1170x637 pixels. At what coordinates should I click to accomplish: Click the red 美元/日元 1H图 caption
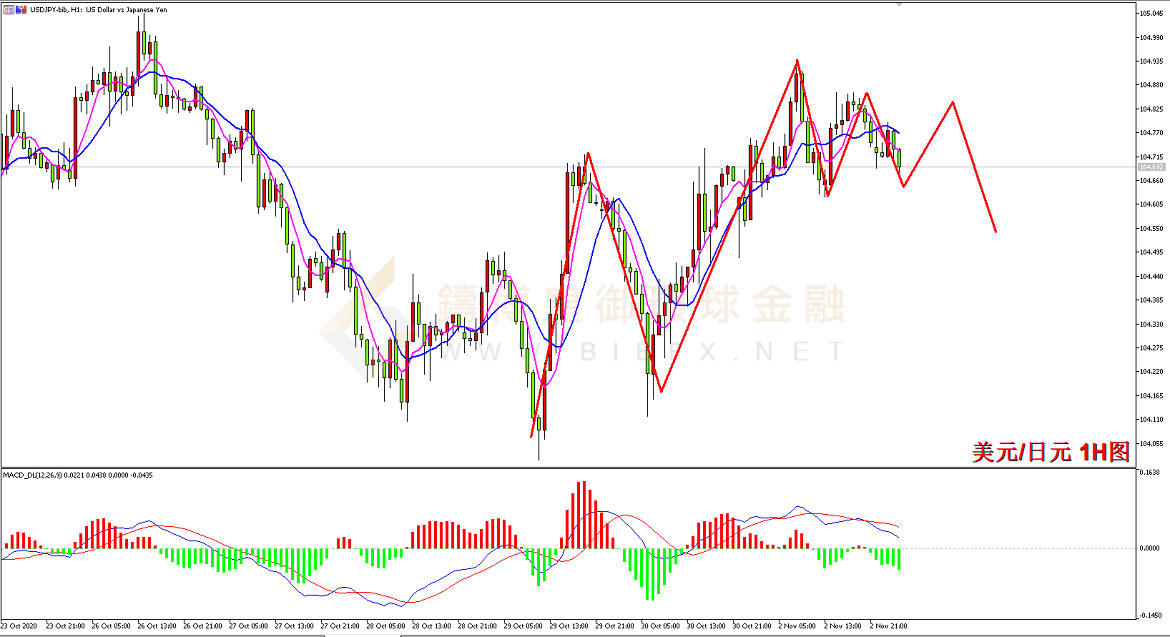click(1051, 451)
